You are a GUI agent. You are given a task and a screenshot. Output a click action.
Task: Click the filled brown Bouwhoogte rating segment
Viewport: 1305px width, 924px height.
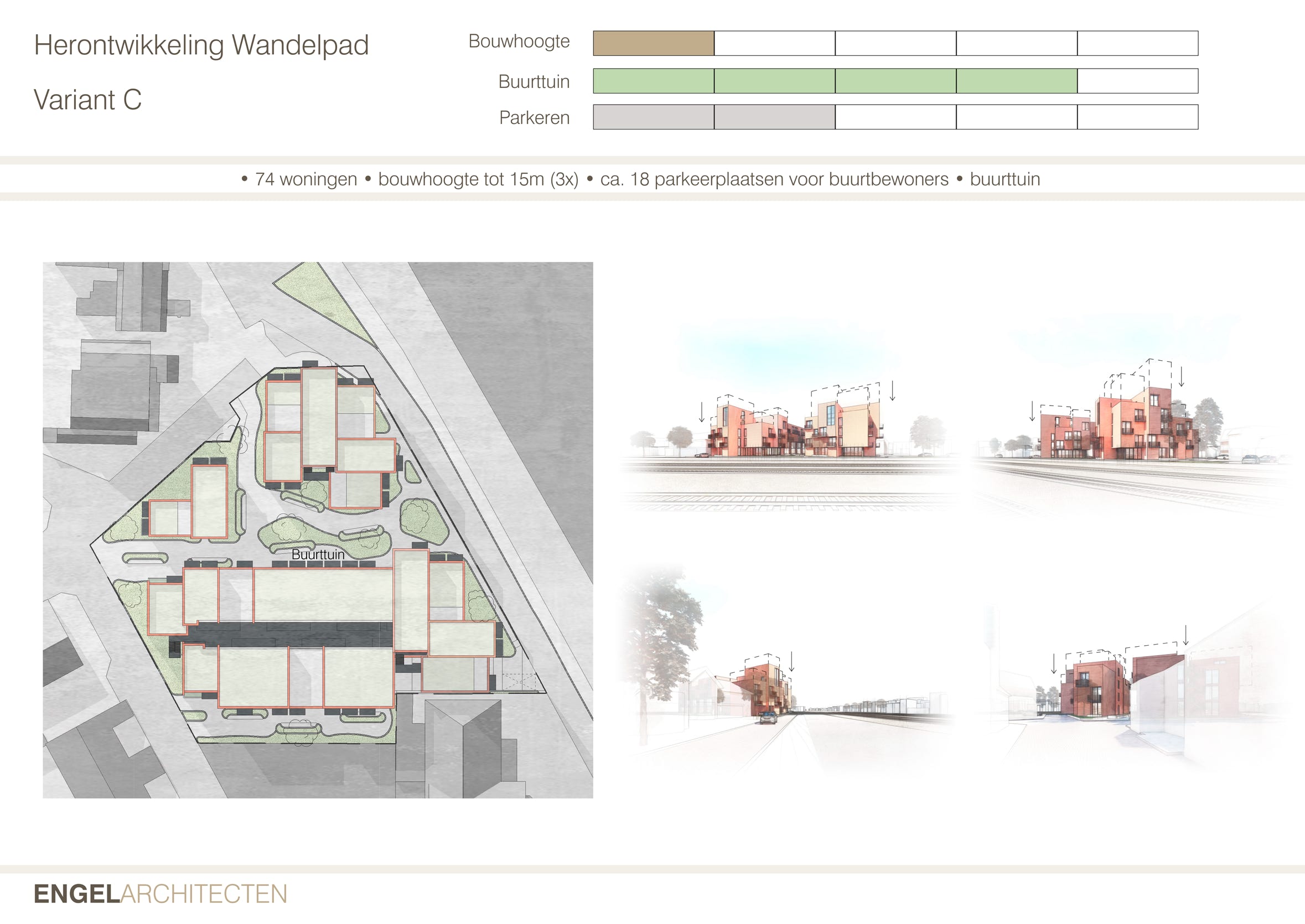[654, 43]
